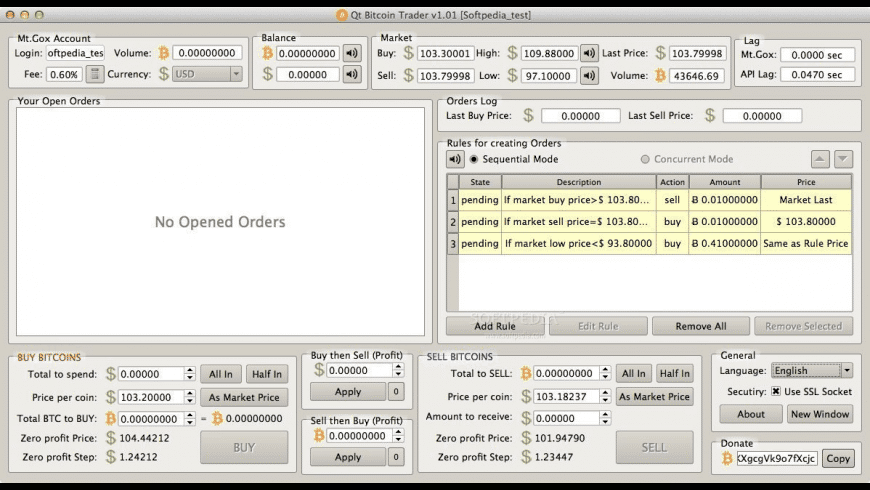Click the Add Rule button

495,326
